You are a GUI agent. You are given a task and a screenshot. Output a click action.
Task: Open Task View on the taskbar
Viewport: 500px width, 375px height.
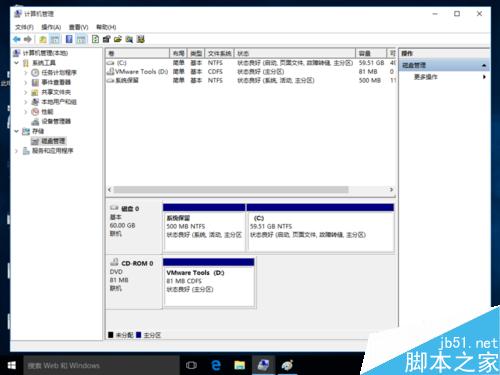point(191,365)
